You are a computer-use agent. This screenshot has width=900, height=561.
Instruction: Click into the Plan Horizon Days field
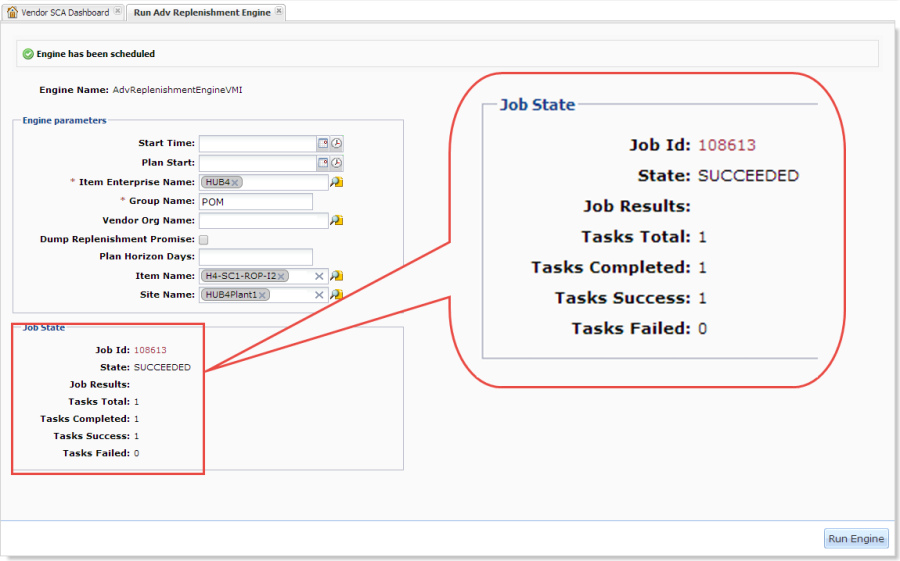256,257
